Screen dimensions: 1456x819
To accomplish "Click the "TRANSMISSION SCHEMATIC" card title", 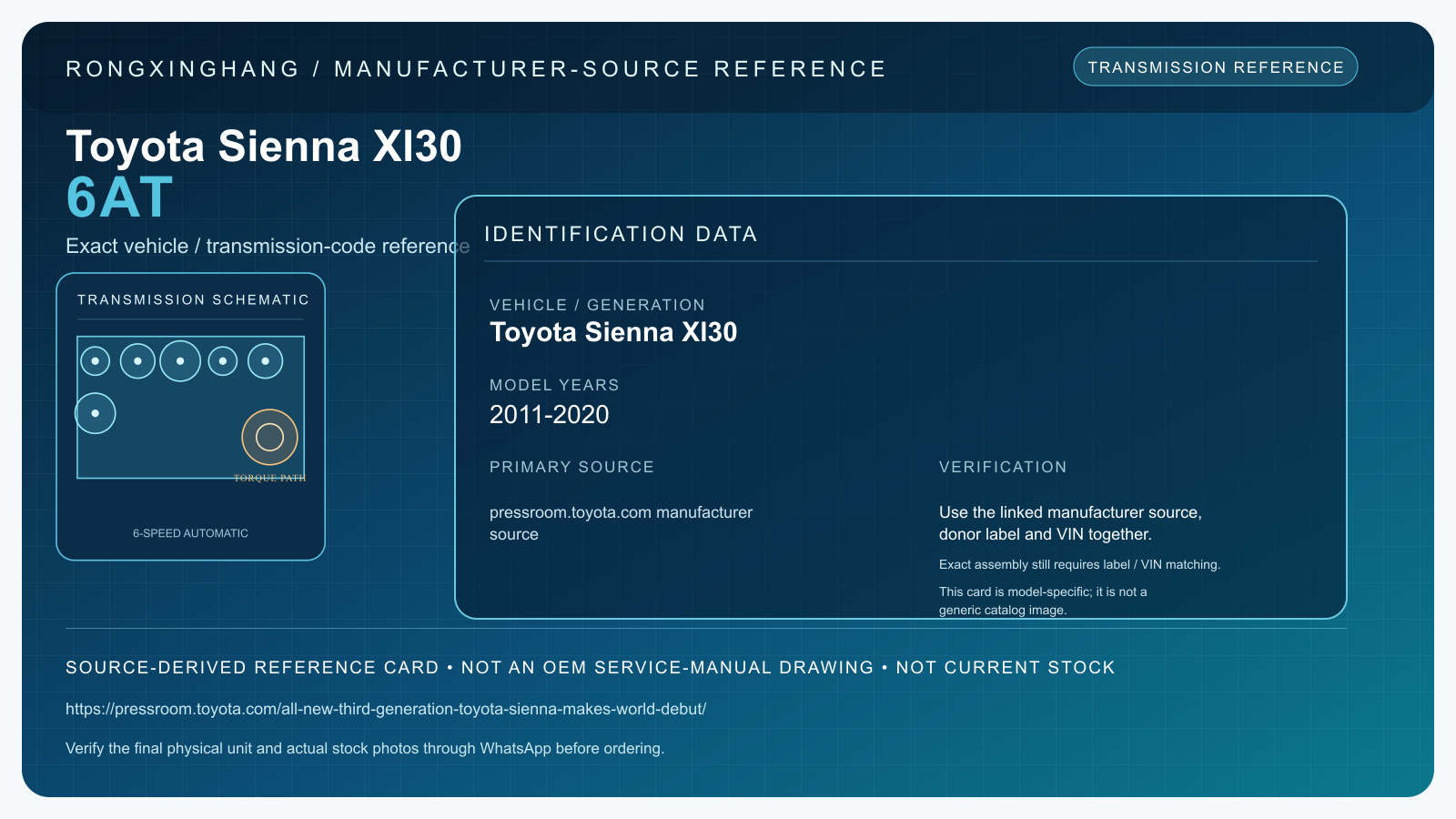I will click(193, 299).
